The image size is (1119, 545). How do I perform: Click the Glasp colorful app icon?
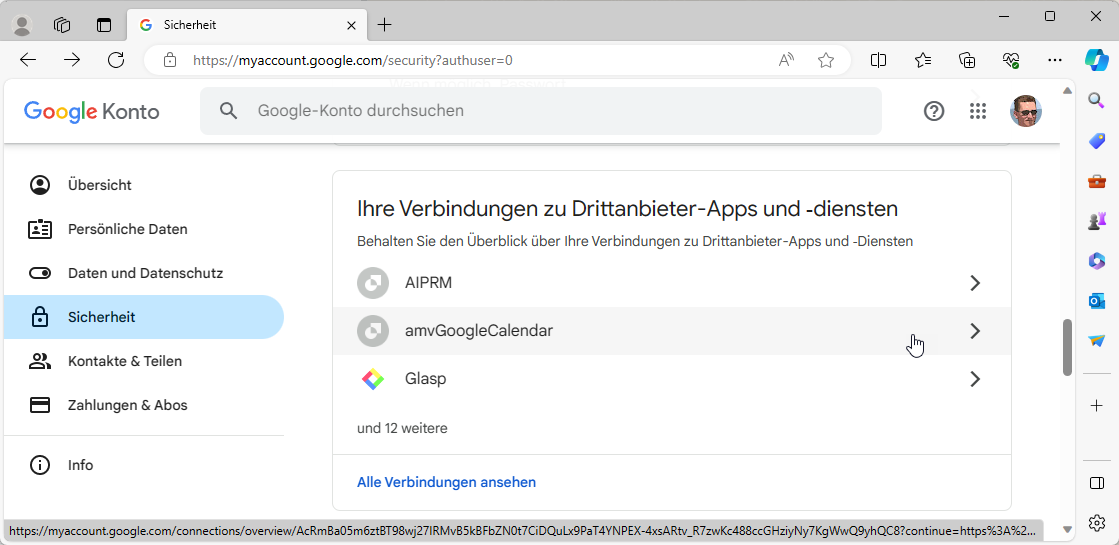373,379
